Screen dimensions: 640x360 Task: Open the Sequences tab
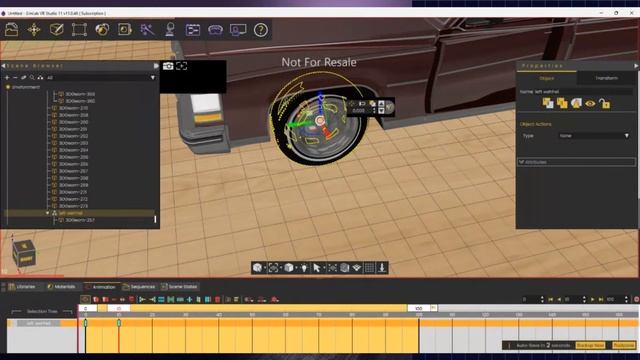pos(139,287)
